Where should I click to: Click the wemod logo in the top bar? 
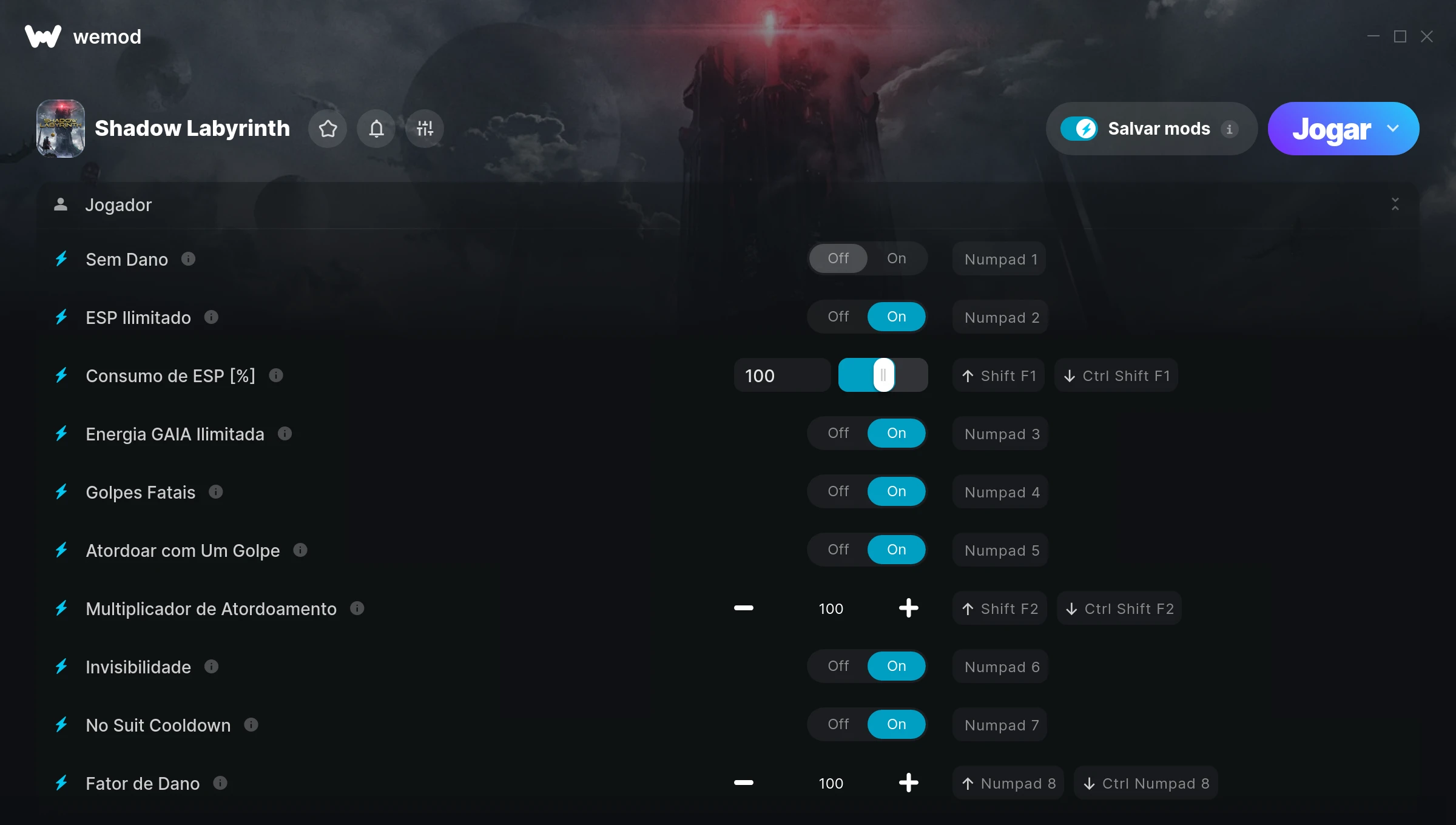43,36
